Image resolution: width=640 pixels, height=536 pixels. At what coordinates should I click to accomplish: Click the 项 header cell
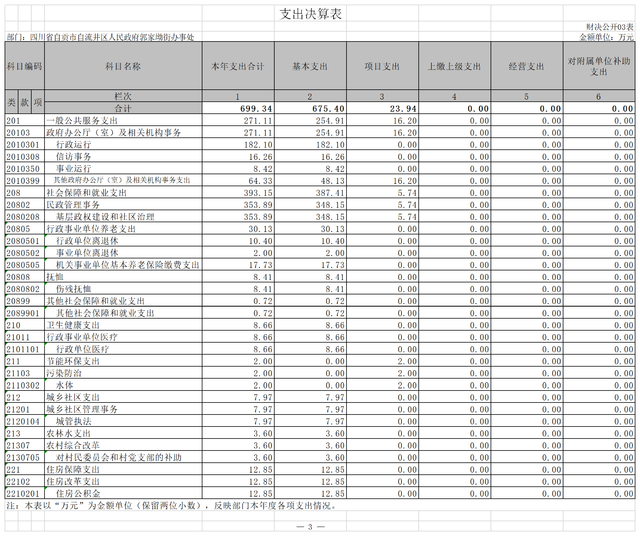[x=38, y=102]
